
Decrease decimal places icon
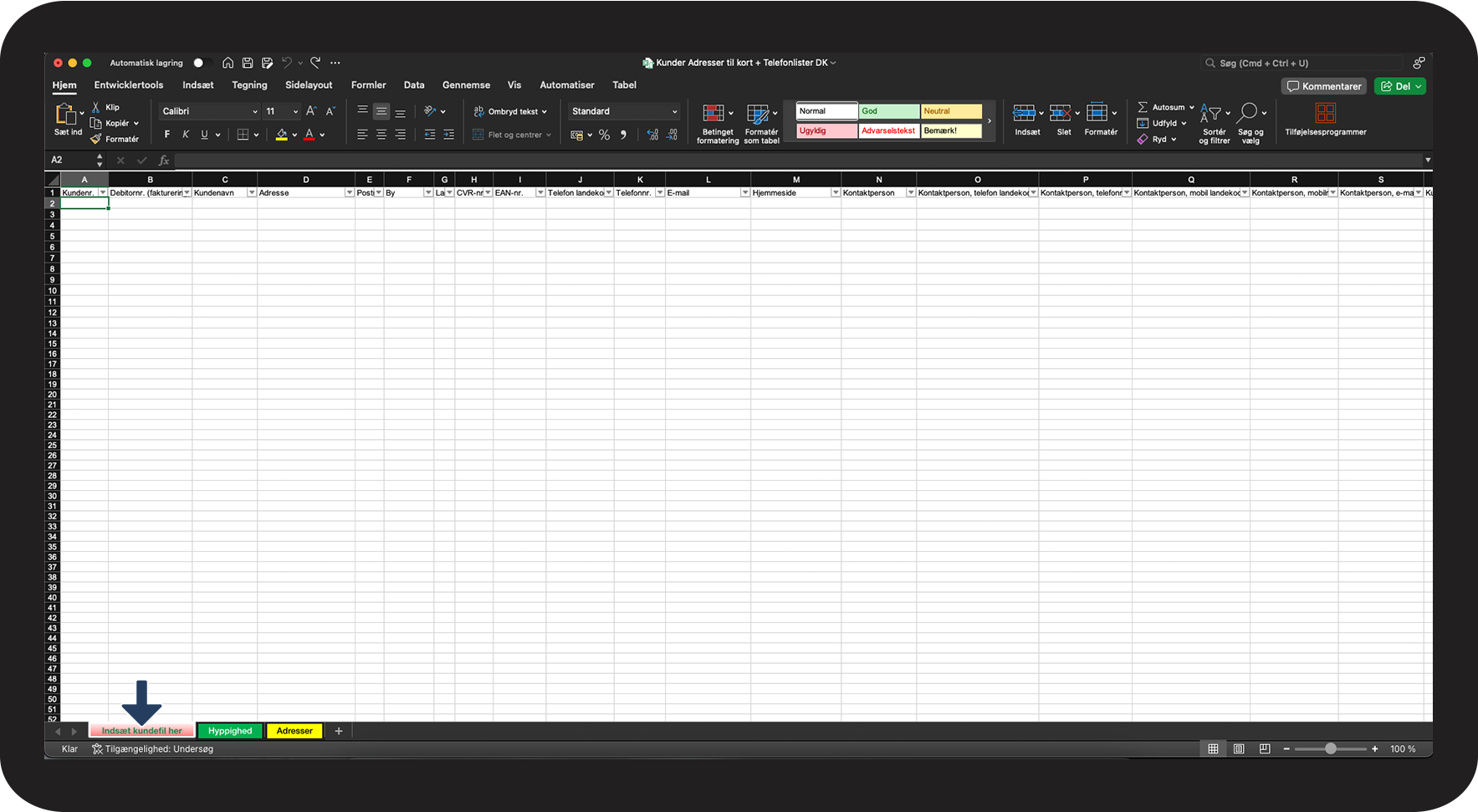(672, 135)
